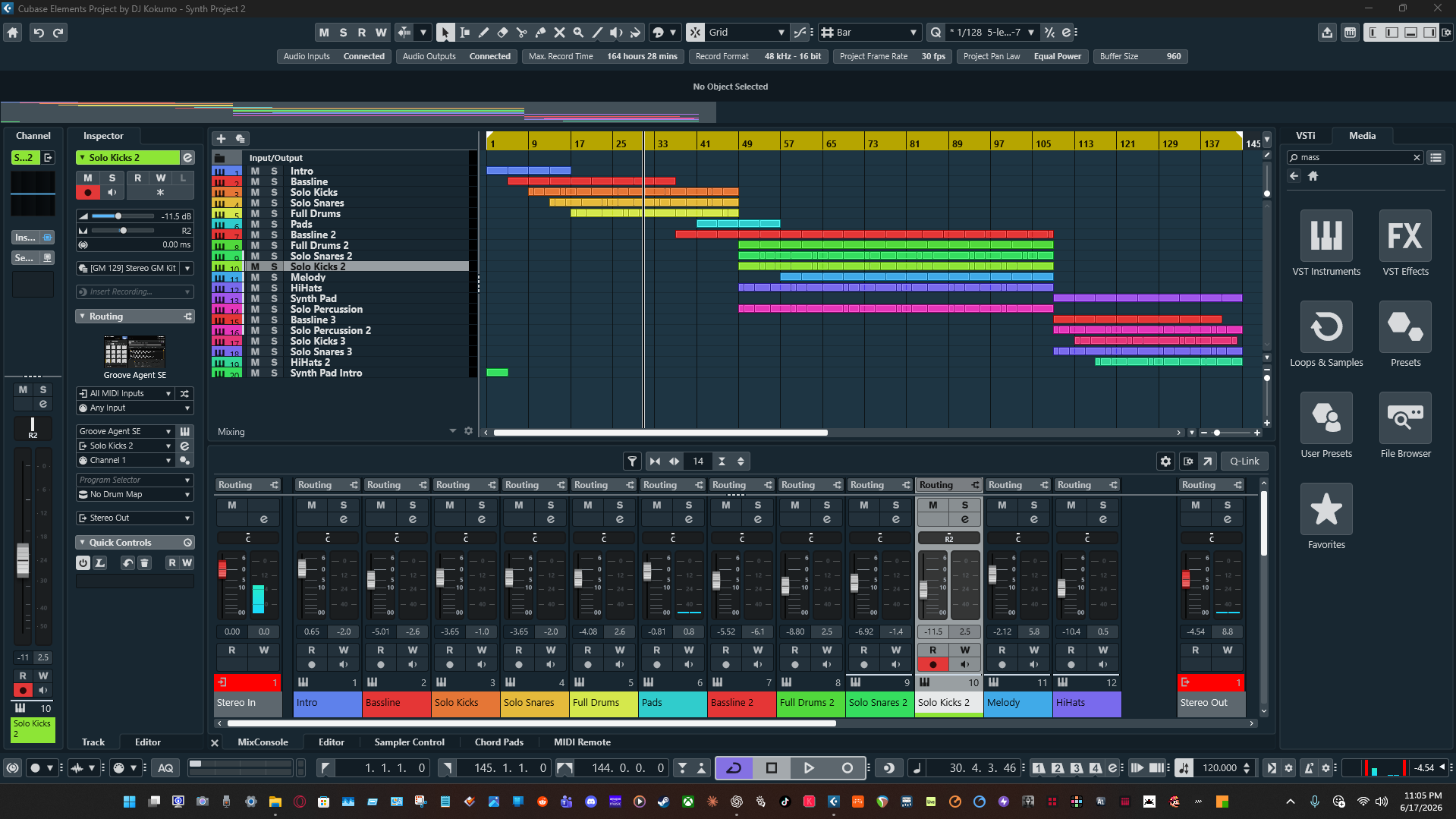Click the Stereo Out channel fader handle
Screen dimensions: 1456x819
click(x=1186, y=579)
